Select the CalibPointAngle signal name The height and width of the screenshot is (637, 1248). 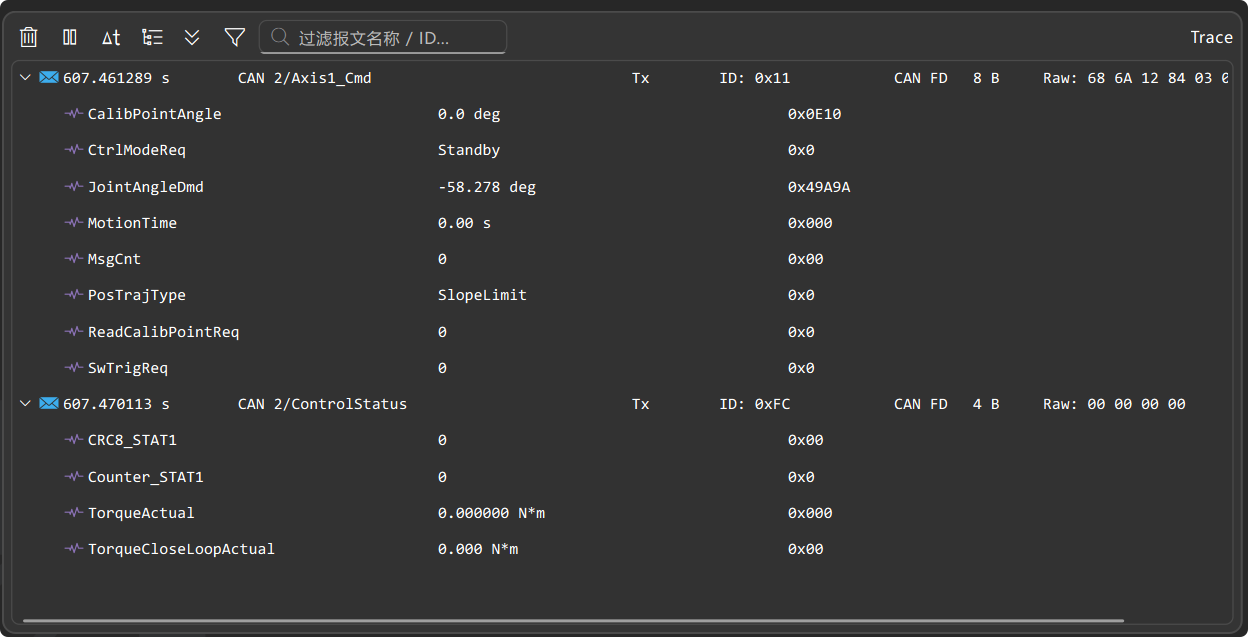click(x=154, y=114)
